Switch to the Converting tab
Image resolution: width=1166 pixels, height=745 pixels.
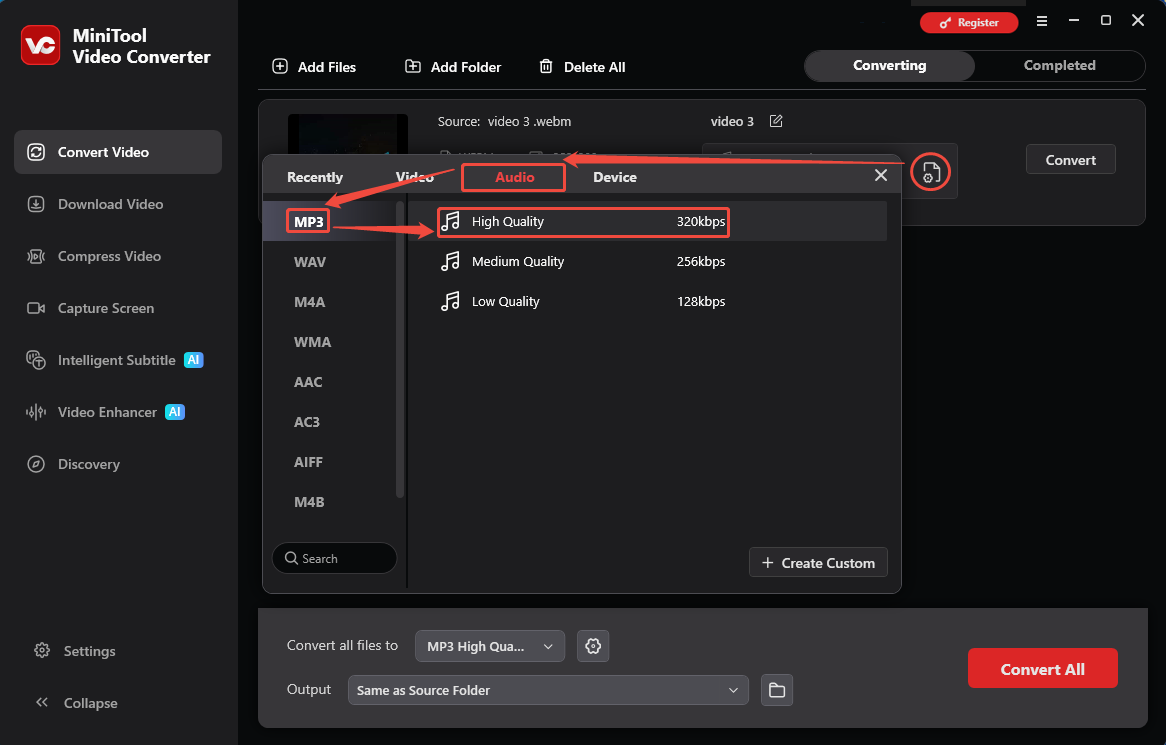pos(889,65)
